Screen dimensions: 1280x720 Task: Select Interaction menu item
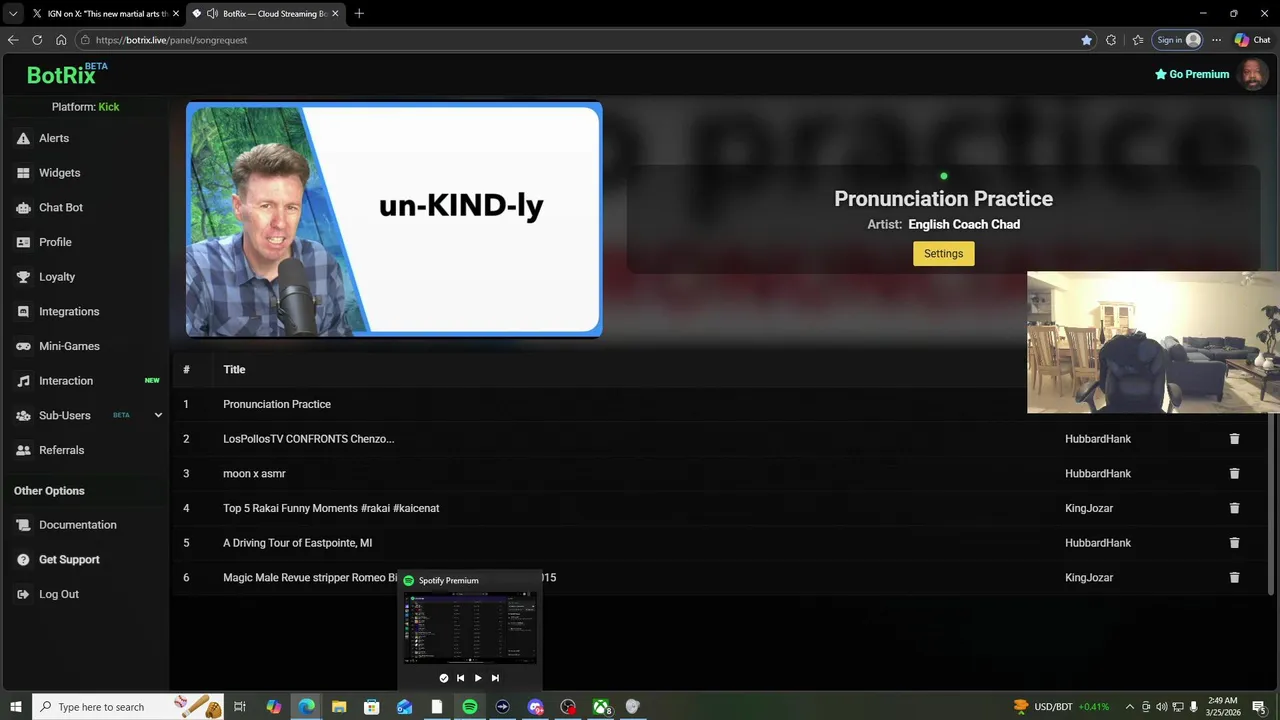(66, 381)
